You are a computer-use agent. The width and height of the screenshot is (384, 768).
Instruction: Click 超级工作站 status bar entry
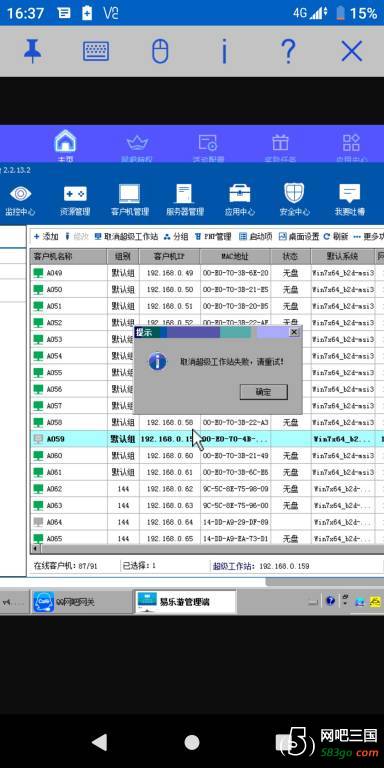261,566
